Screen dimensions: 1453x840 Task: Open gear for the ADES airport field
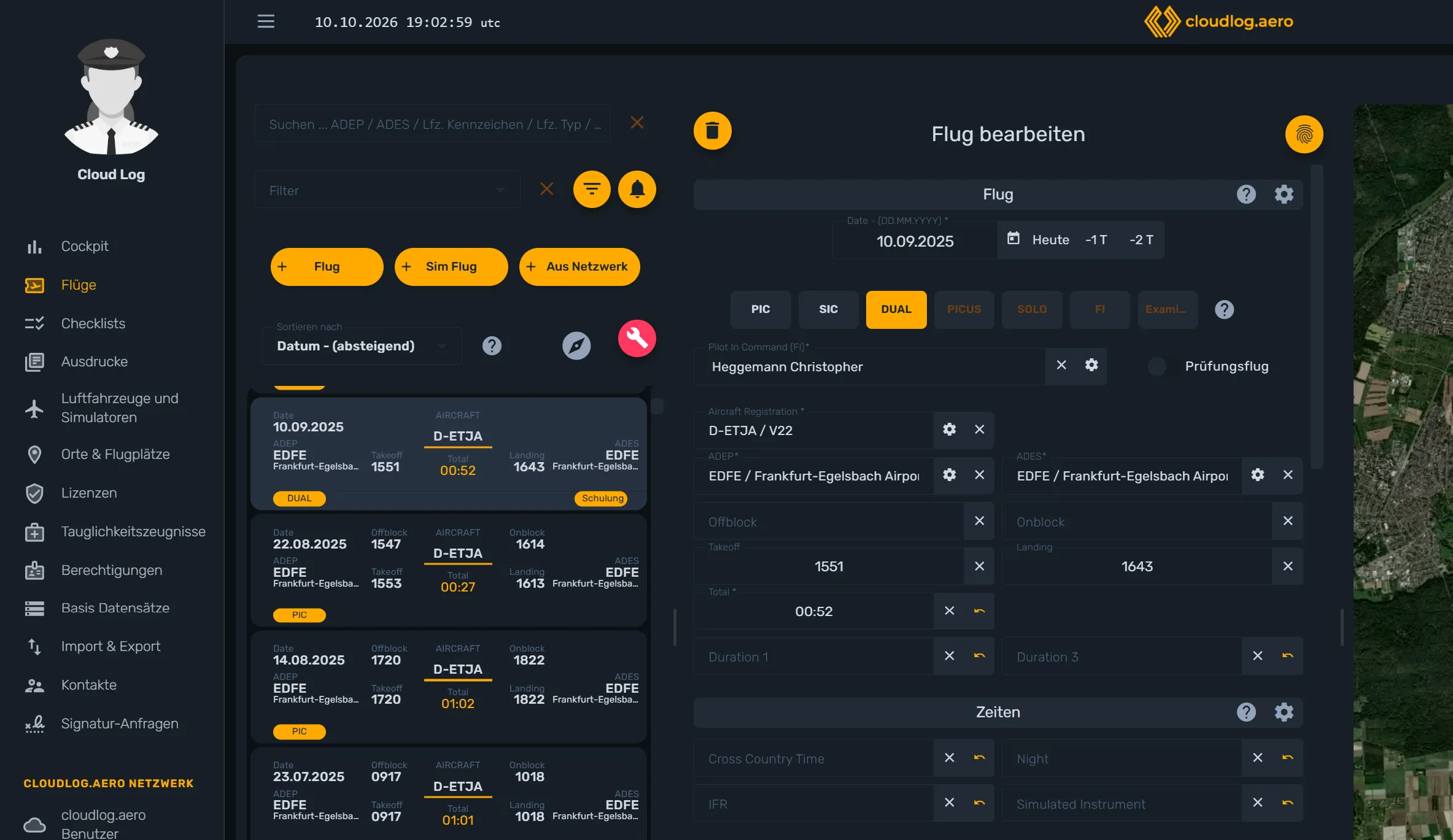[1258, 475]
